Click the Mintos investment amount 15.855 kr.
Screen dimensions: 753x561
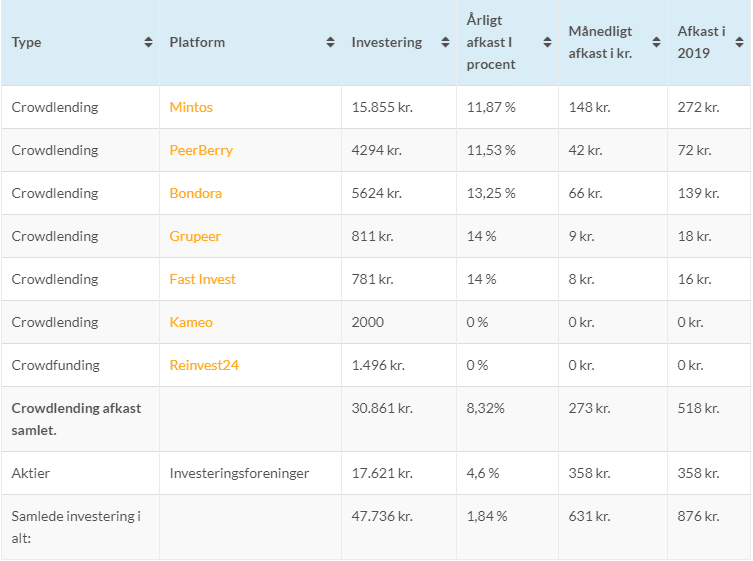[382, 107]
